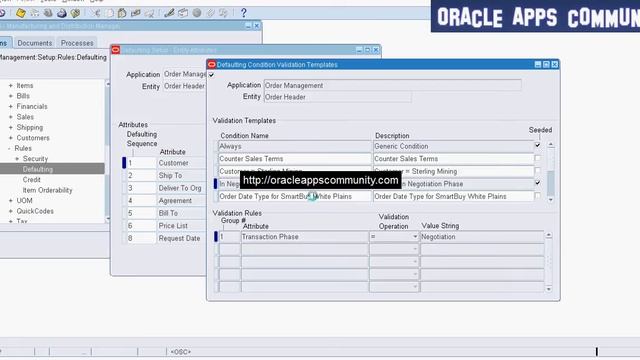Toggle Seeded checkbox for Always condition
This screenshot has height=360, width=640.
(538, 145)
